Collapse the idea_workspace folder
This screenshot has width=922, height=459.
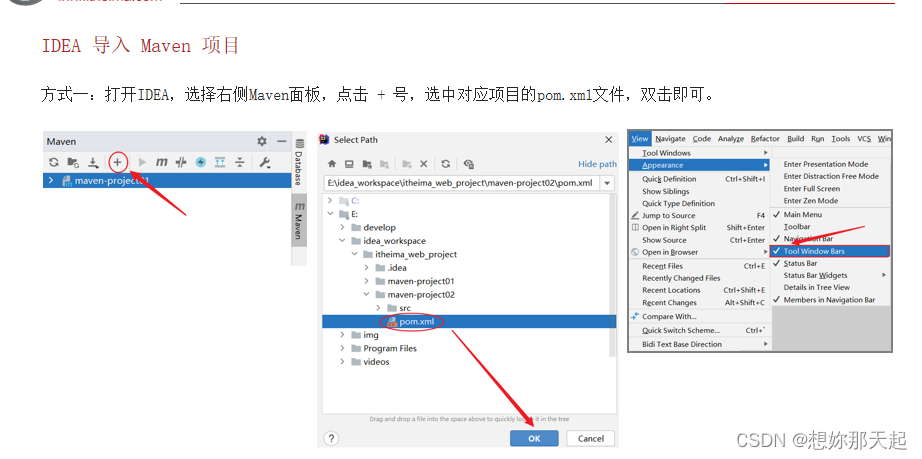pyautogui.click(x=342, y=241)
